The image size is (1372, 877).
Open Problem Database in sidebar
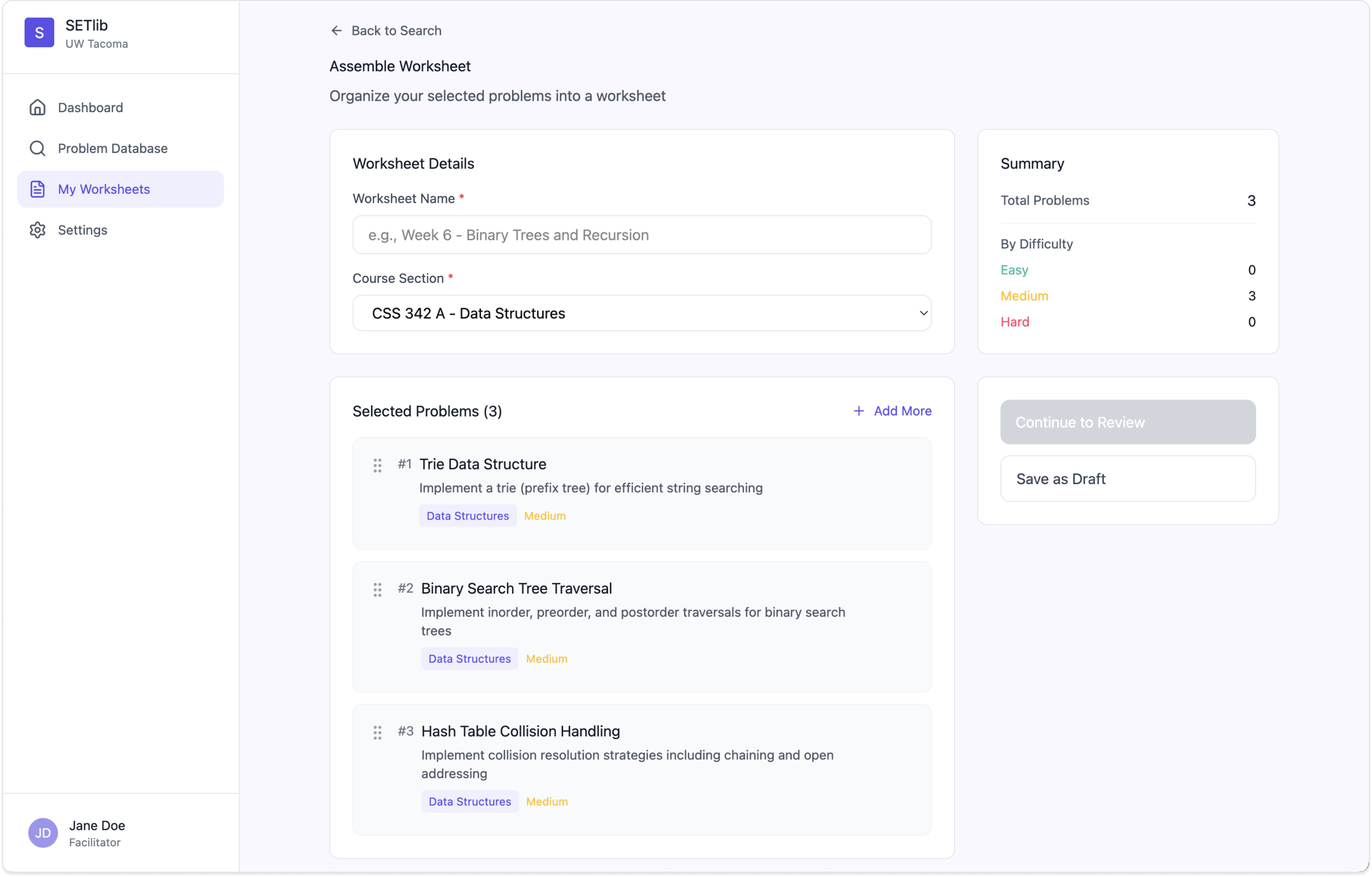click(112, 149)
